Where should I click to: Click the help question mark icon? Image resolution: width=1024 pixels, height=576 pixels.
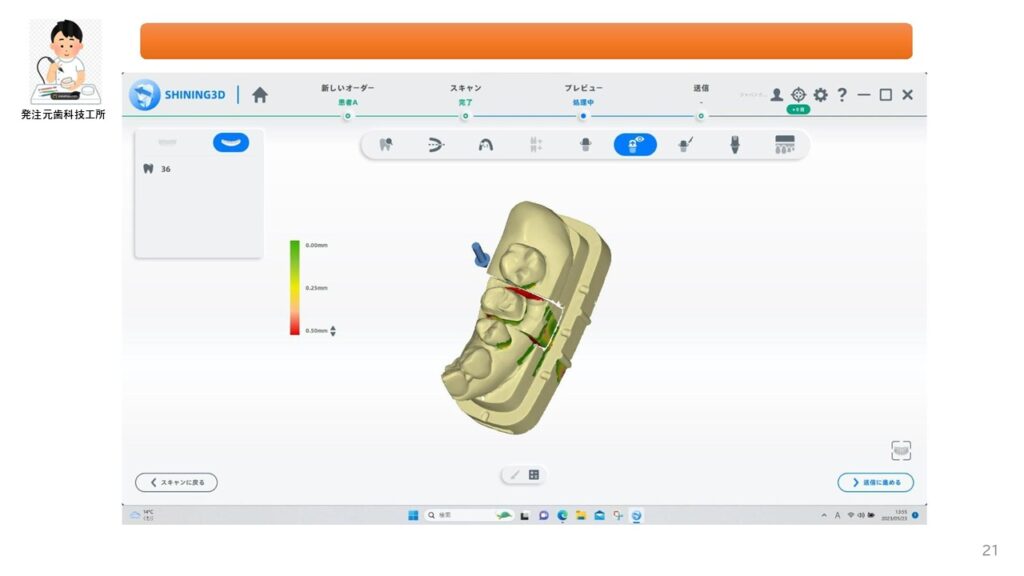[842, 95]
